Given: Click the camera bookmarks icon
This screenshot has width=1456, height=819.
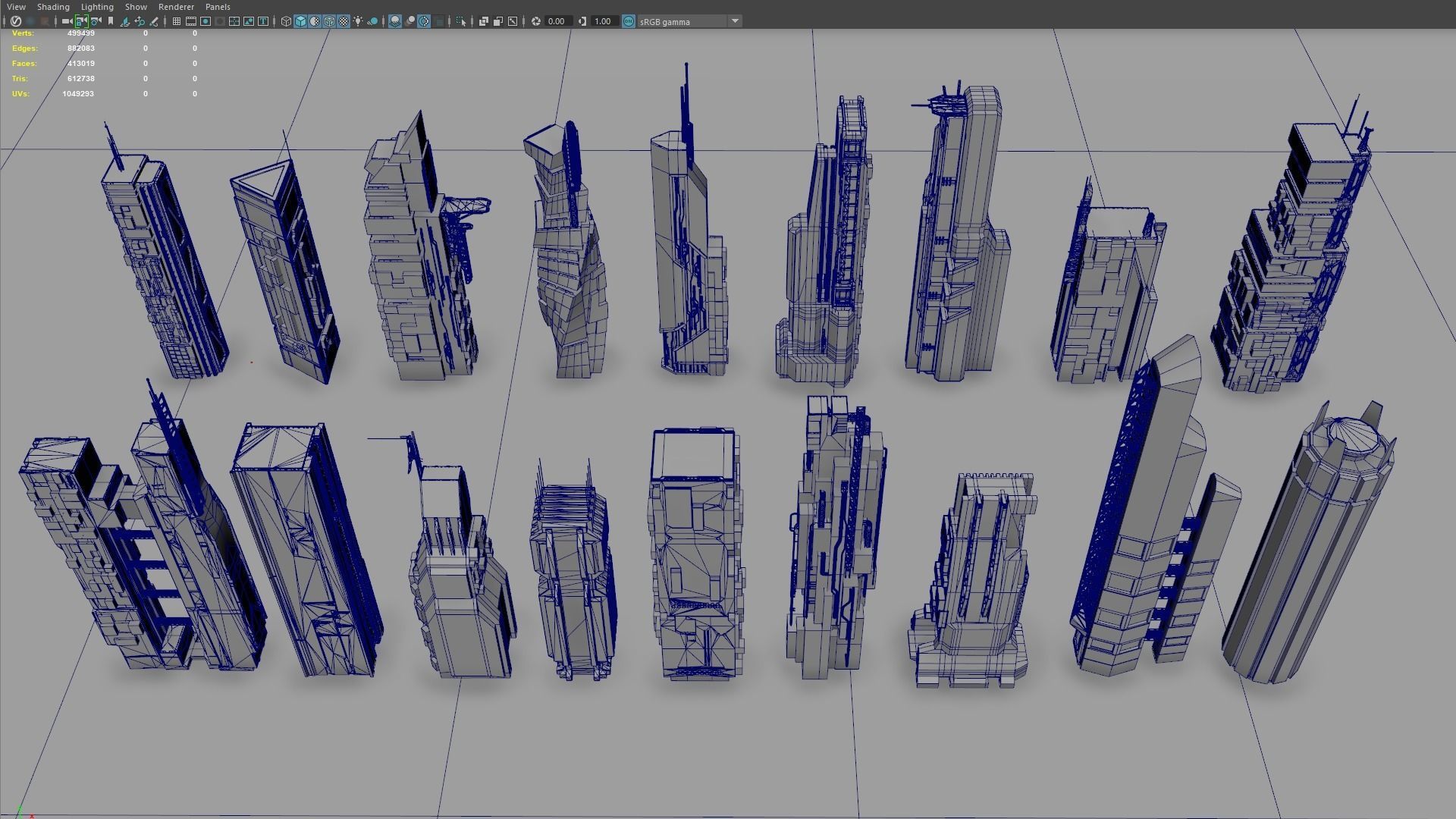Looking at the screenshot, I should point(111,21).
